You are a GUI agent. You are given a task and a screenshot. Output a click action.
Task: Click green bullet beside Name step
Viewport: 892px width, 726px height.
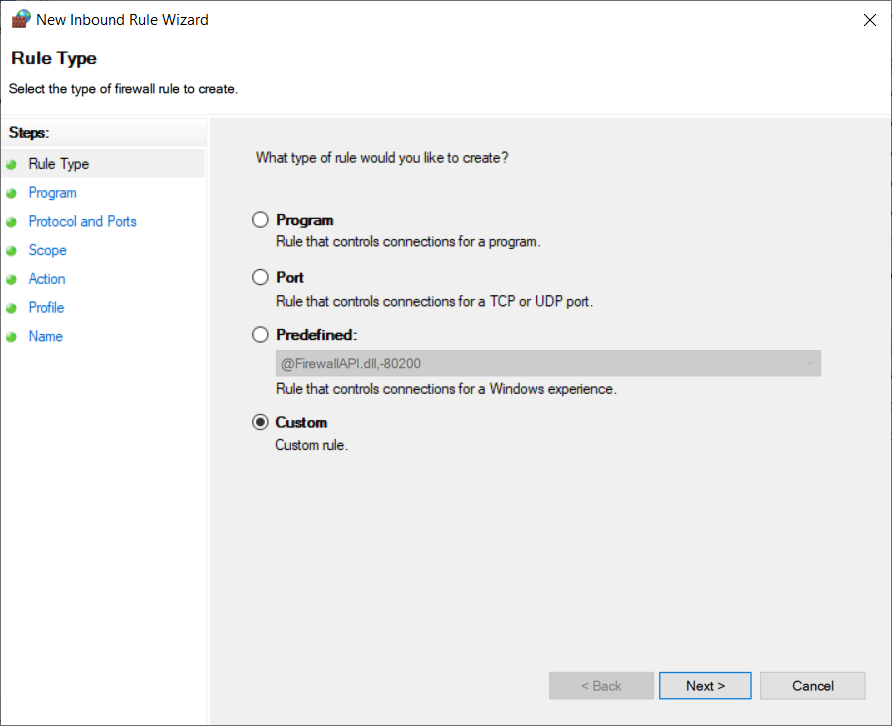click(12, 337)
